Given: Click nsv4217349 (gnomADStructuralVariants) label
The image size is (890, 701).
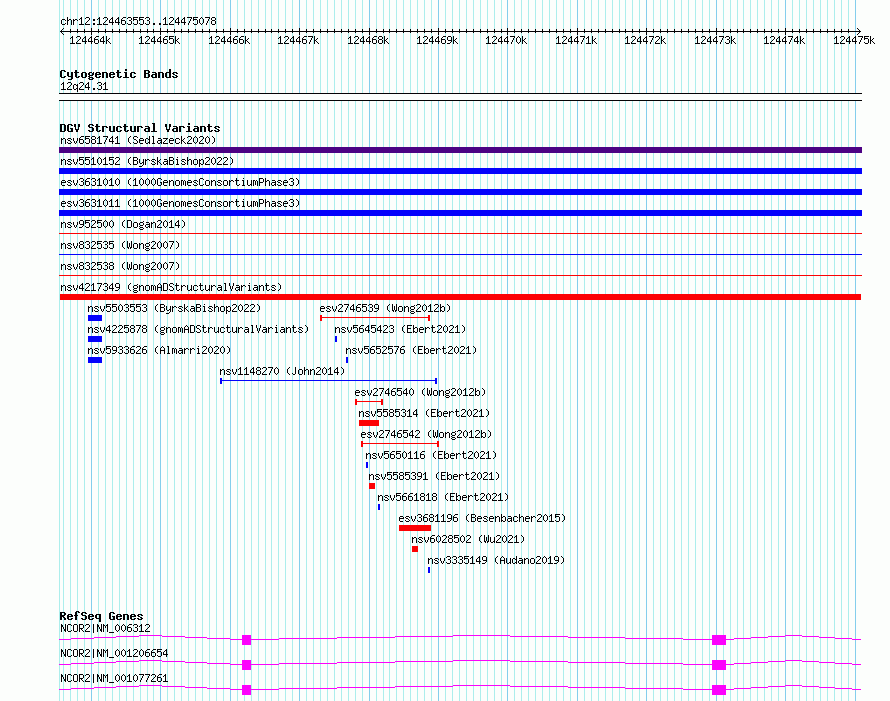Looking at the screenshot, I should click(171, 287).
